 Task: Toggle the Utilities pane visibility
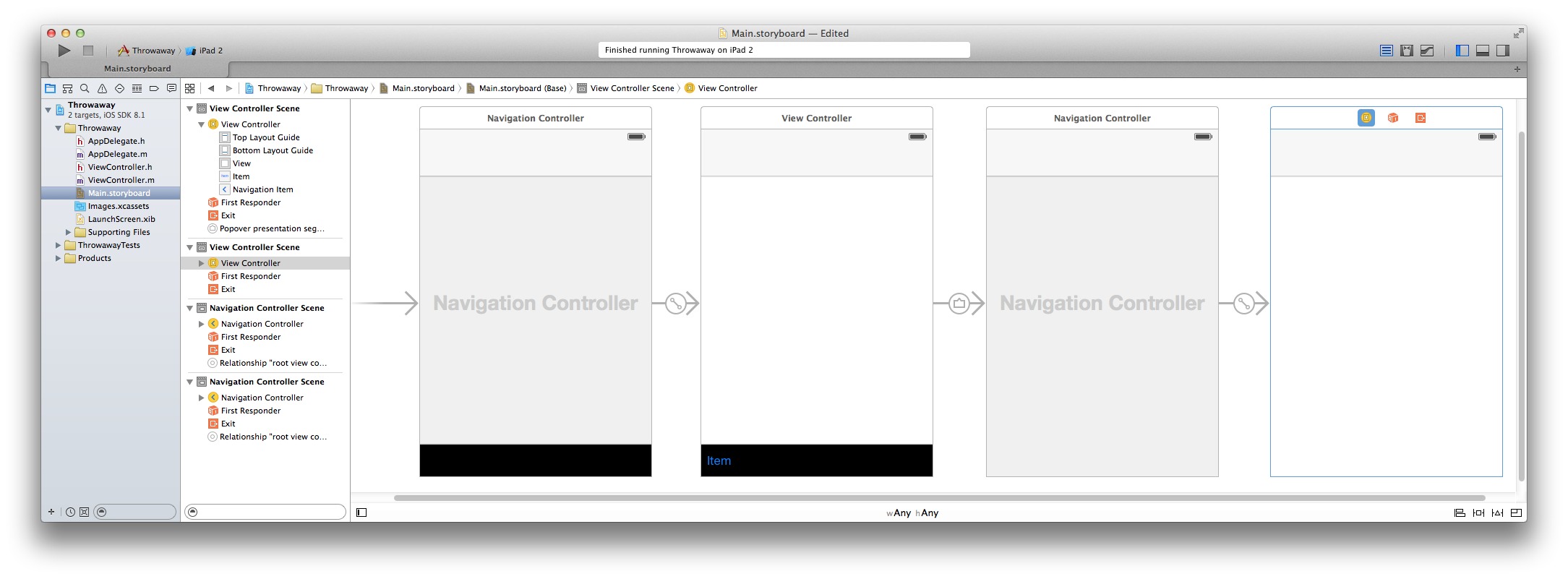(1503, 51)
